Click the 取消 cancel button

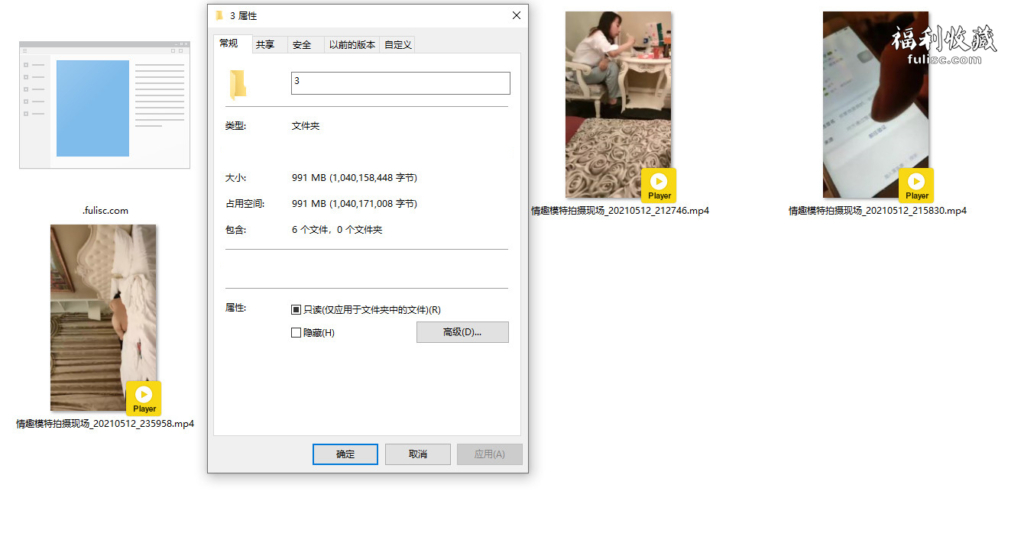pyautogui.click(x=417, y=454)
